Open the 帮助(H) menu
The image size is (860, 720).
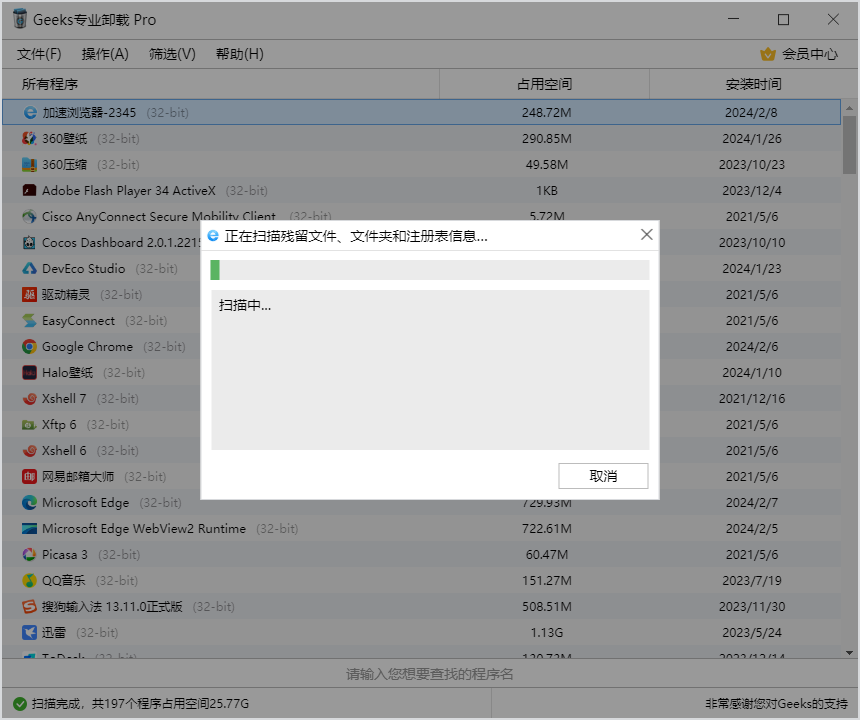coord(239,54)
